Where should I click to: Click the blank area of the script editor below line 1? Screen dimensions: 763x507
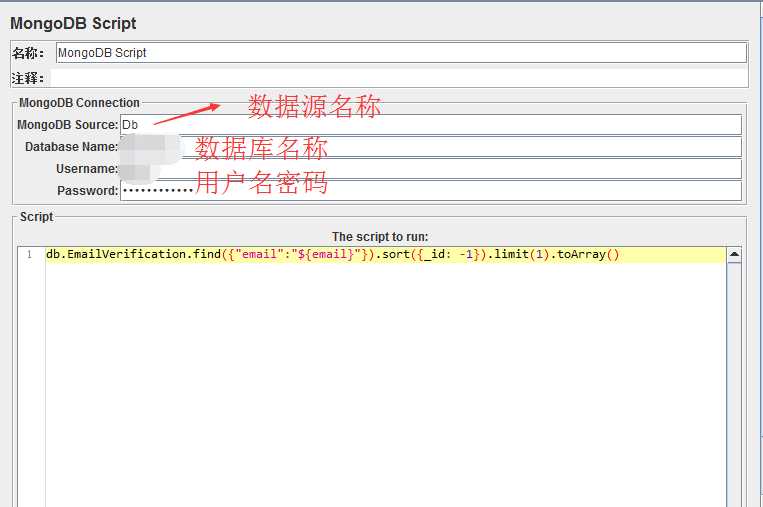tap(385, 384)
